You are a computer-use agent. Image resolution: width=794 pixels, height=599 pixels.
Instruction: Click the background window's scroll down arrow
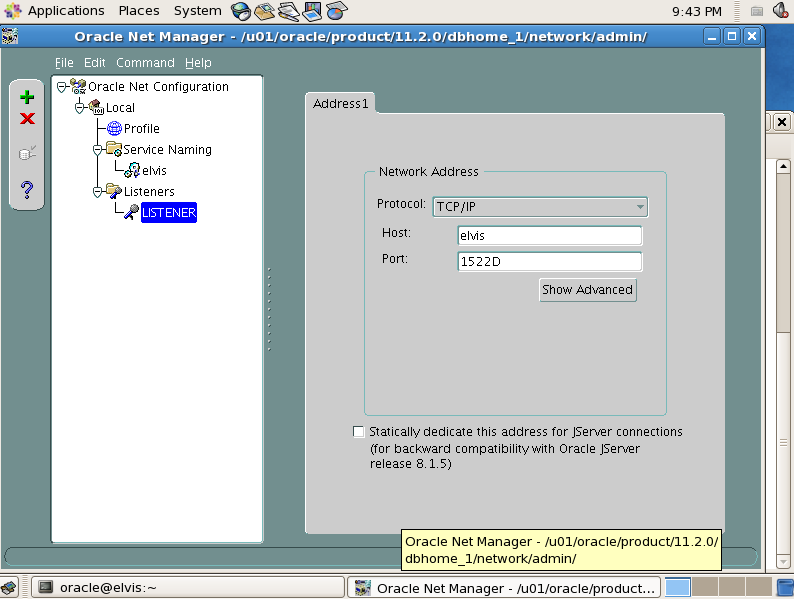783,561
